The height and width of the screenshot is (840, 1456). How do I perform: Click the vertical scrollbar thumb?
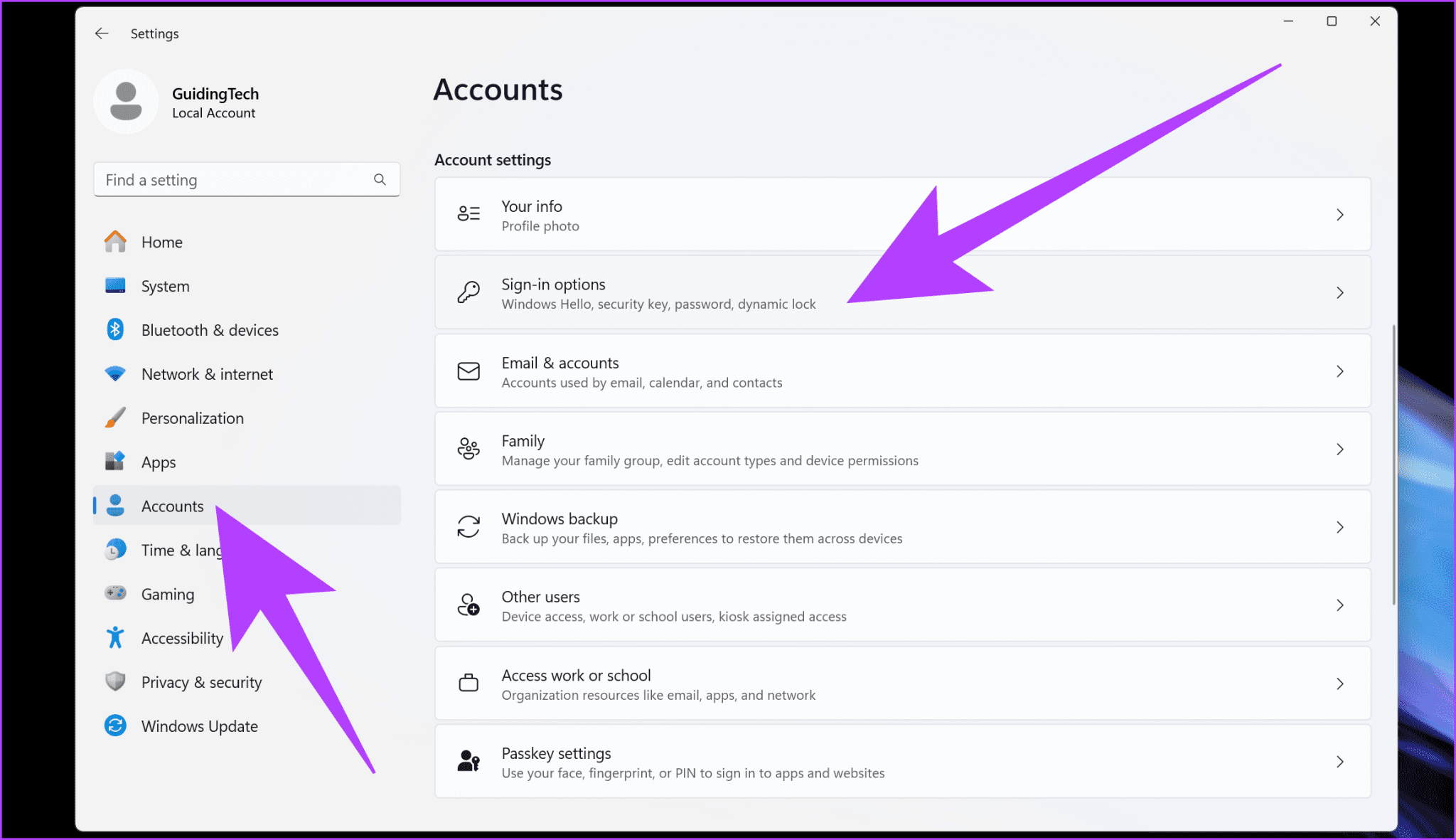pyautogui.click(x=1393, y=466)
